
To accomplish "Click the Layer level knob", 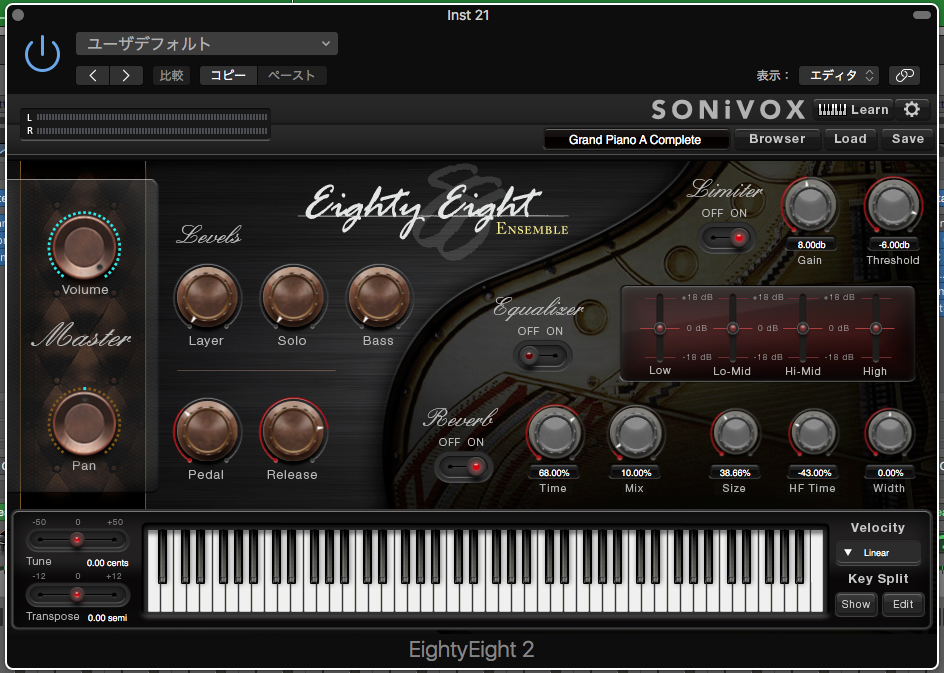I will coord(206,298).
